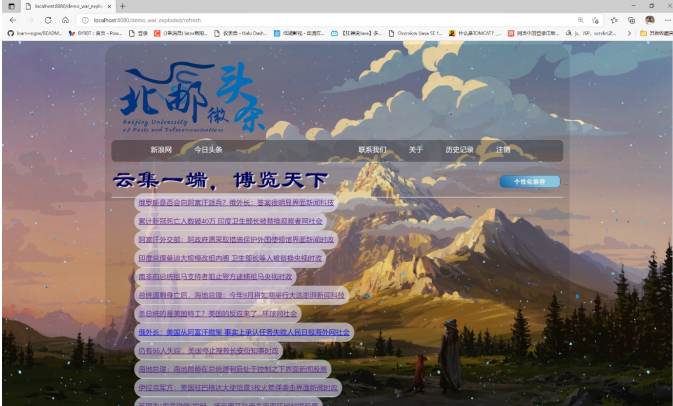View site information icon in address bar
Viewport: 673px width, 406px height.
pyautogui.click(x=85, y=20)
